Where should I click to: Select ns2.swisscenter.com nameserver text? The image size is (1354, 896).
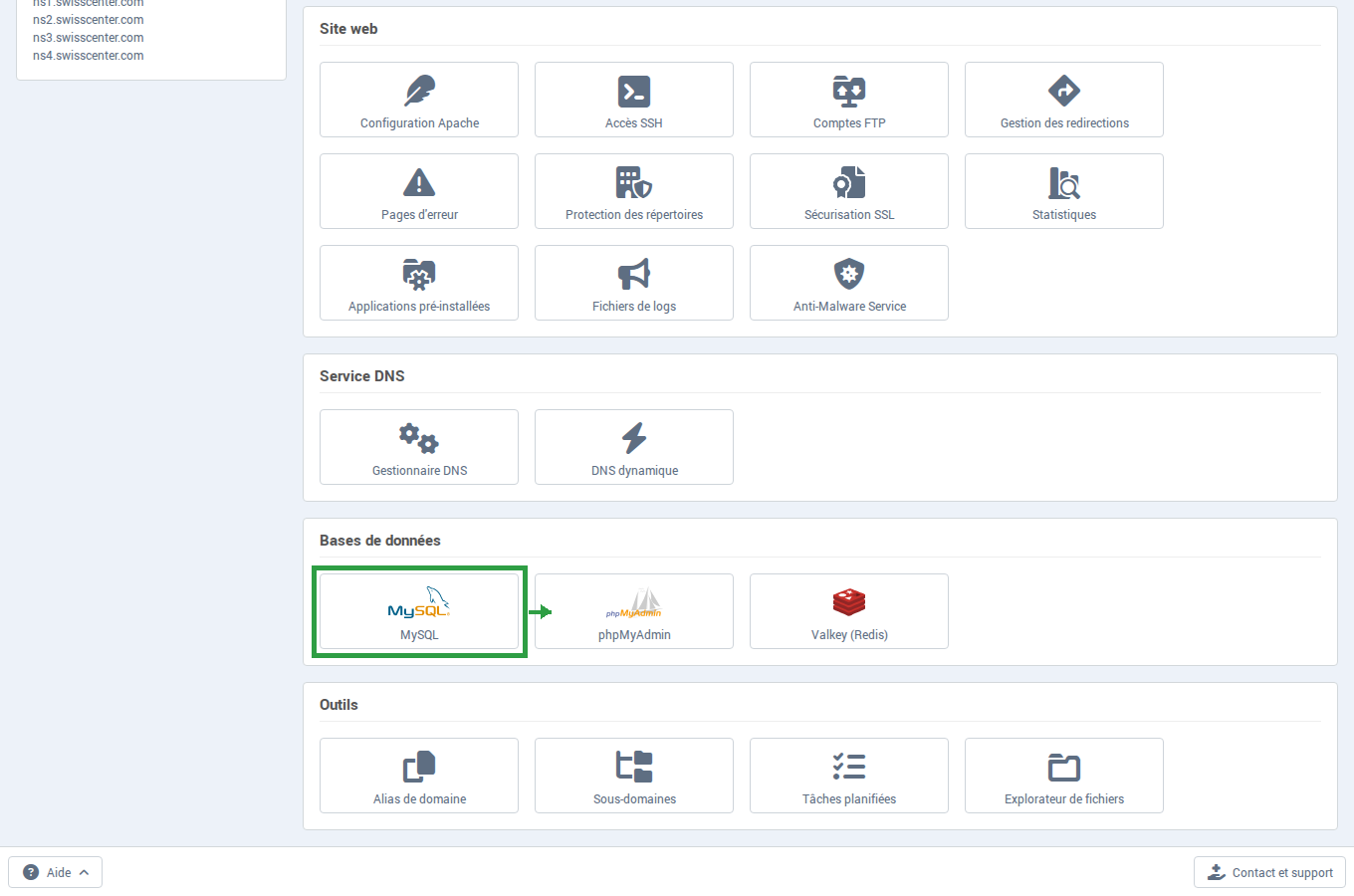[88, 20]
